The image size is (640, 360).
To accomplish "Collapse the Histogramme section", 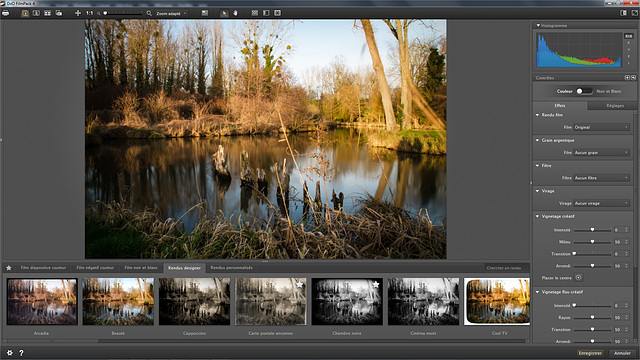I will coord(538,25).
